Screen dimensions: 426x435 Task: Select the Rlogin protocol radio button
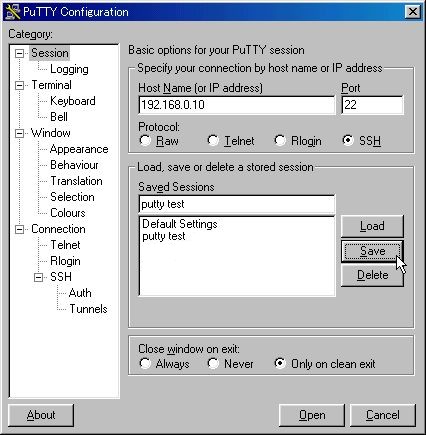pos(280,140)
